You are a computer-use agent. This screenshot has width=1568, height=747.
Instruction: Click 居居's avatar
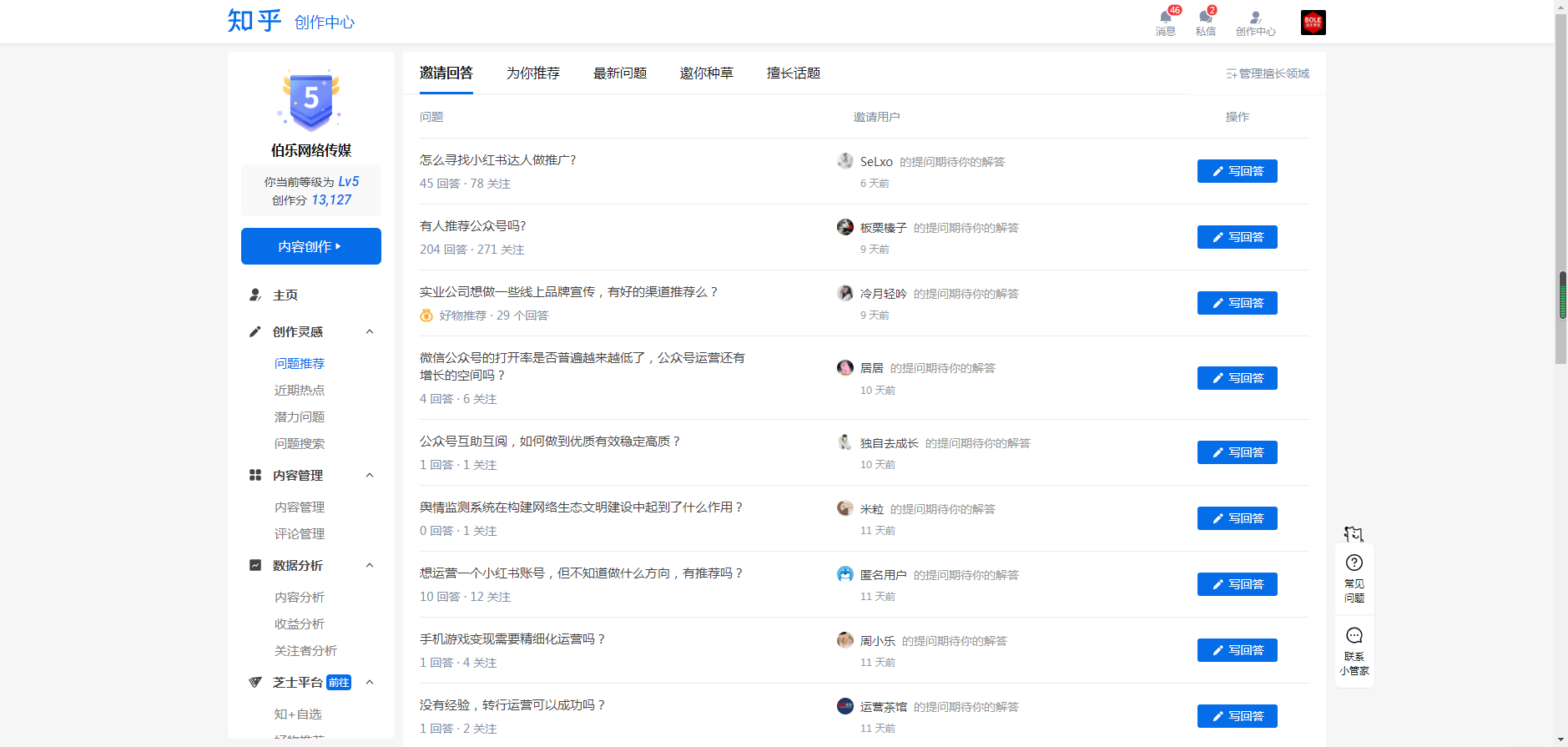click(845, 367)
